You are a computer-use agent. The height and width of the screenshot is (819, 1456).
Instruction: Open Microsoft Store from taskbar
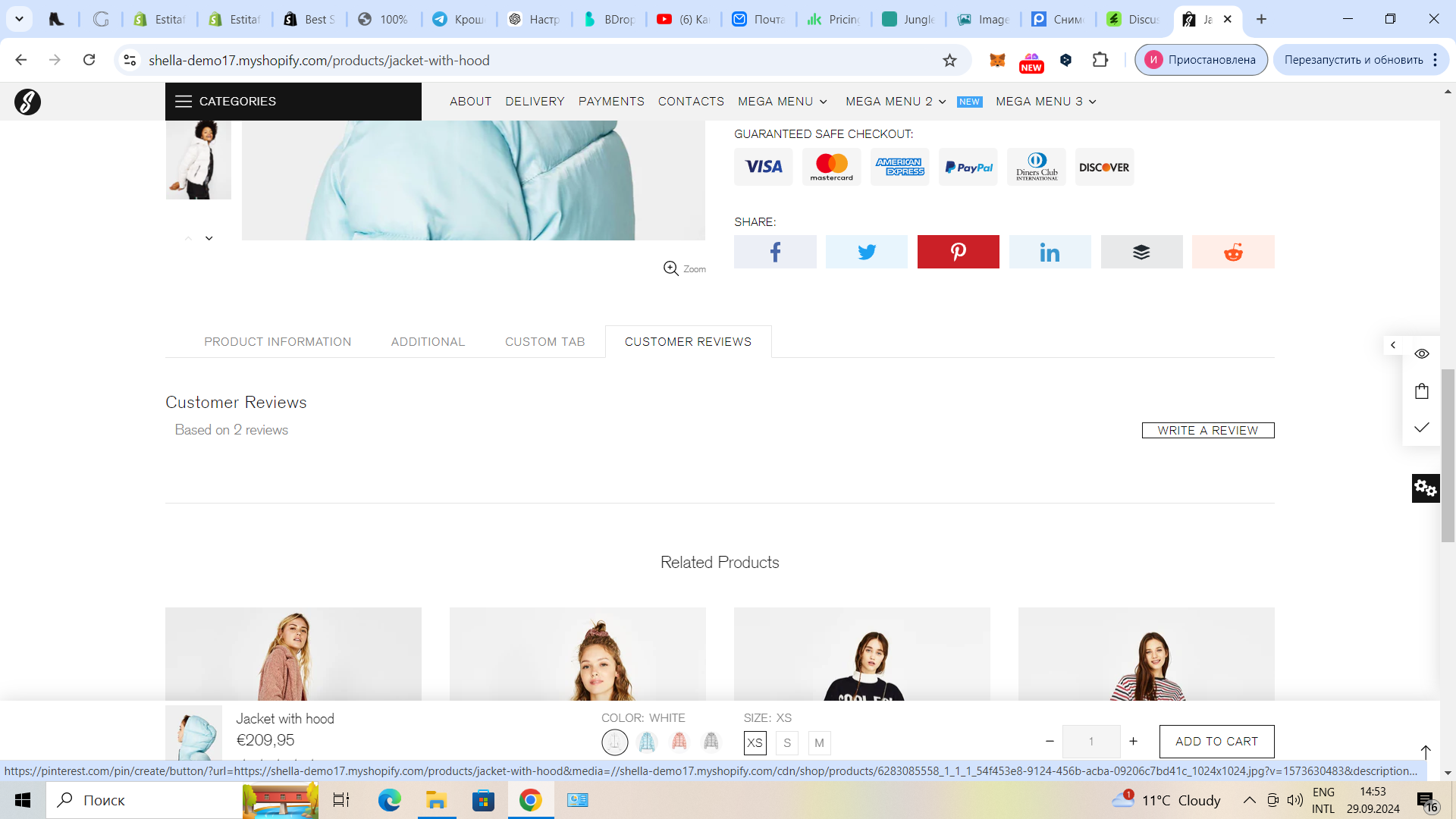point(483,800)
